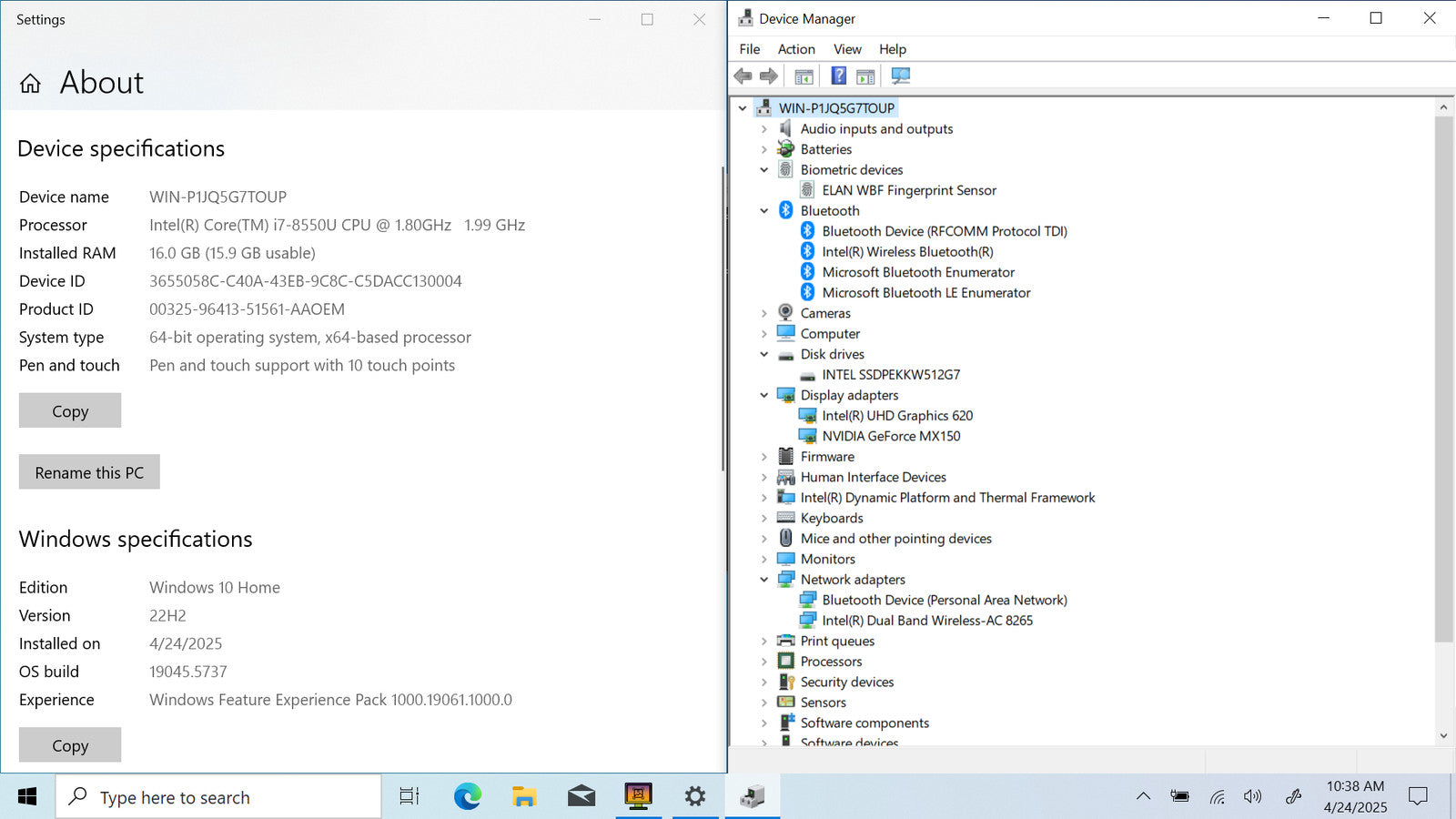Click the mouse icon of Mice and other pointing devices
This screenshot has width=1456, height=819.
pyautogui.click(x=785, y=538)
